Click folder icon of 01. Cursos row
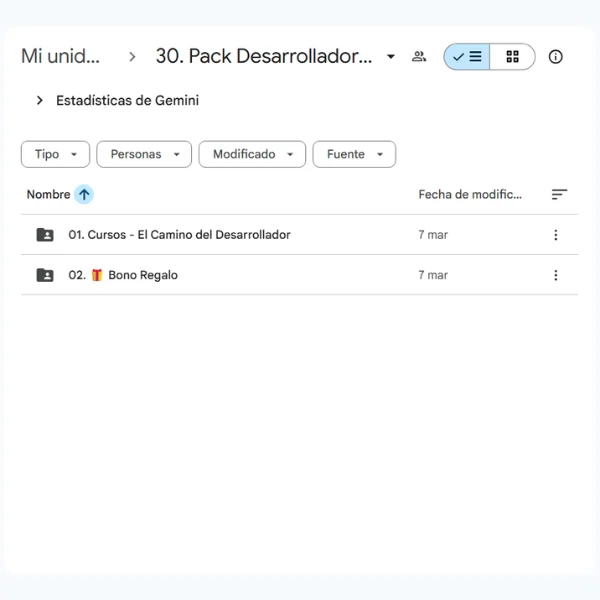The image size is (600, 600). [45, 235]
